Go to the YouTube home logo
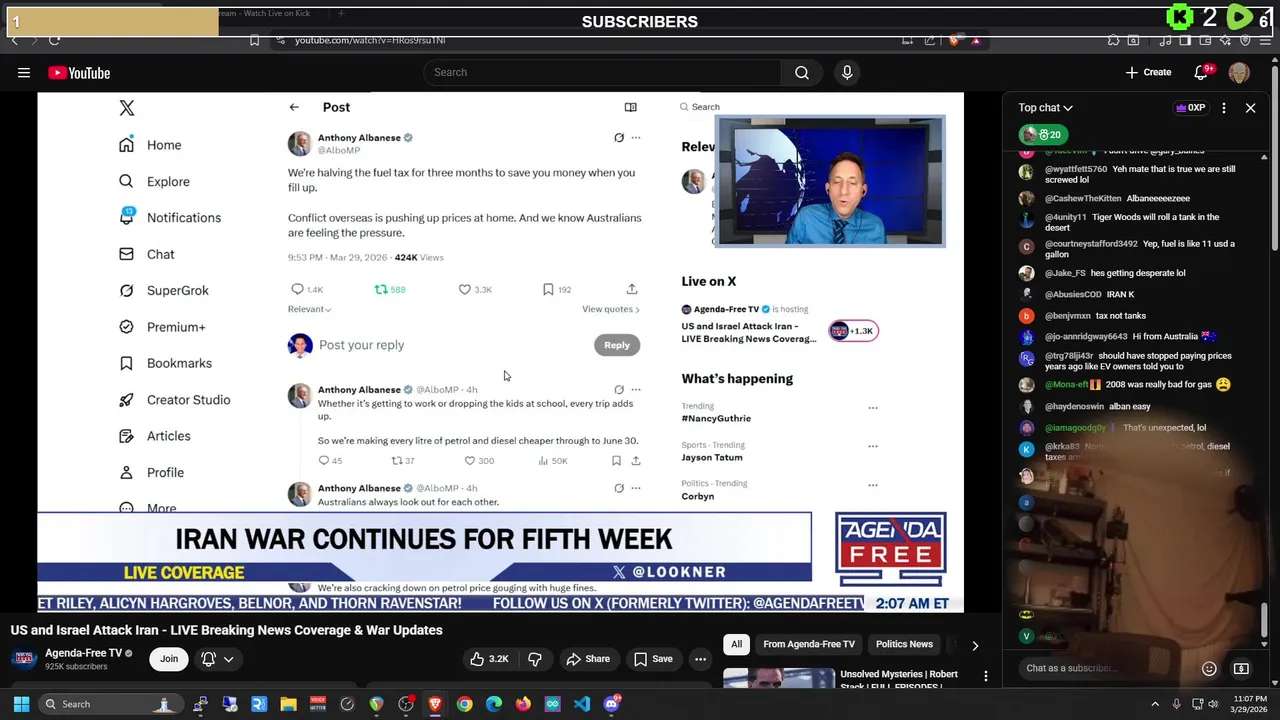 (x=79, y=73)
